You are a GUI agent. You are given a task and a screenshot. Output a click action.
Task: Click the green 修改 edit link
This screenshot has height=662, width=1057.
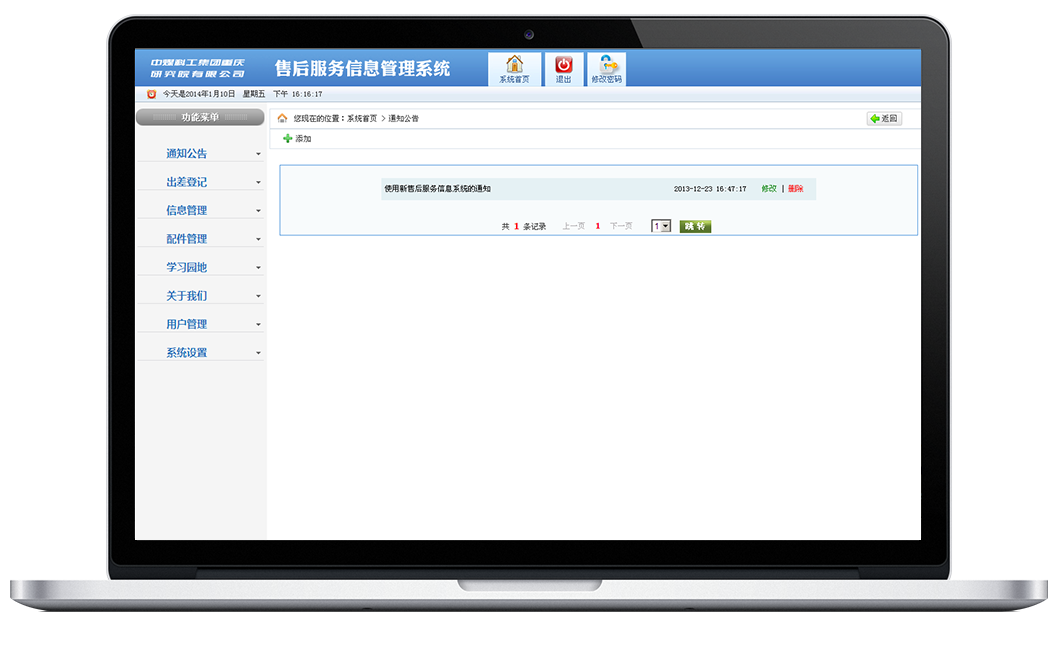coord(769,189)
